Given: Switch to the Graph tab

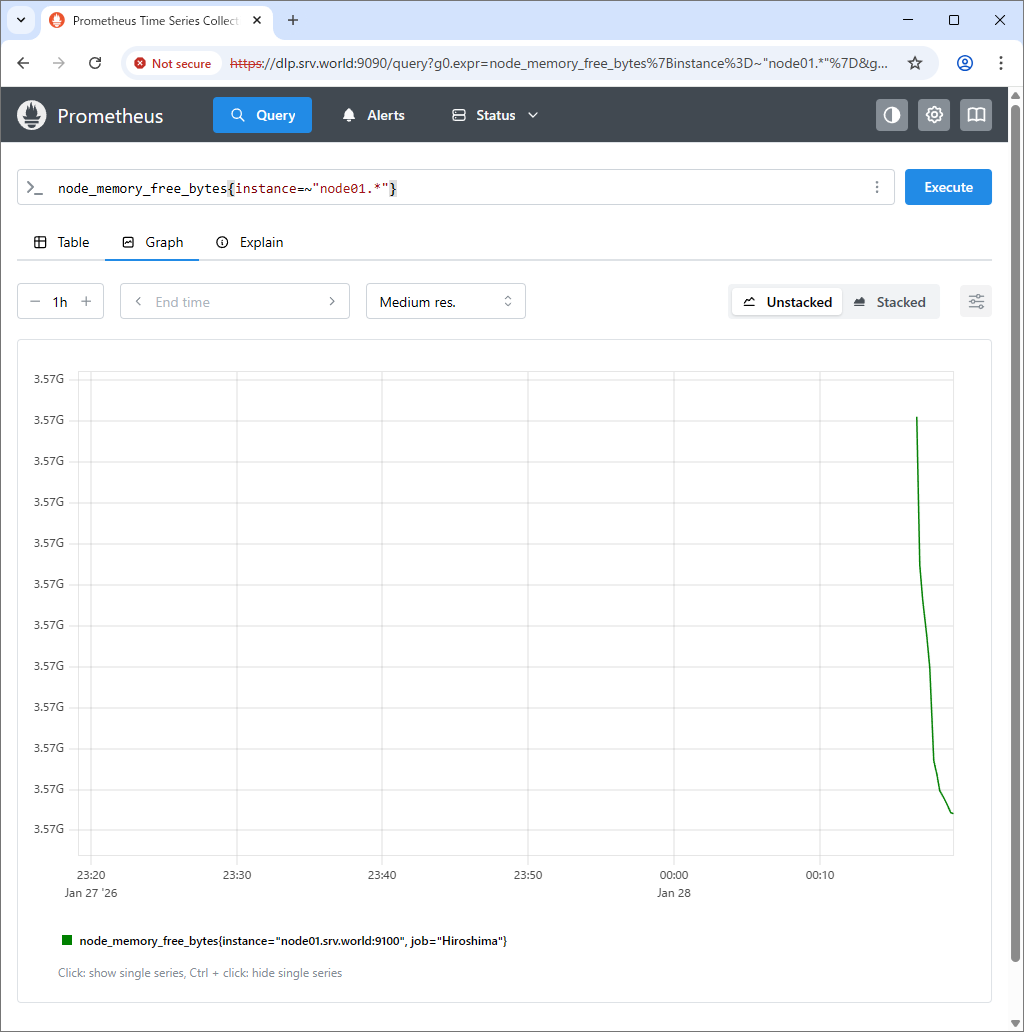Looking at the screenshot, I should (x=152, y=242).
